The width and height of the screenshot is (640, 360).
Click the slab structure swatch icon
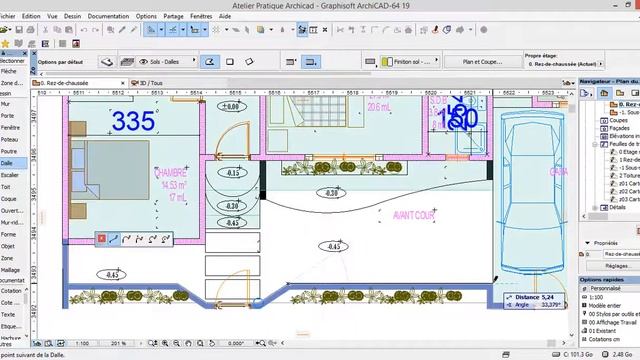tap(370, 62)
